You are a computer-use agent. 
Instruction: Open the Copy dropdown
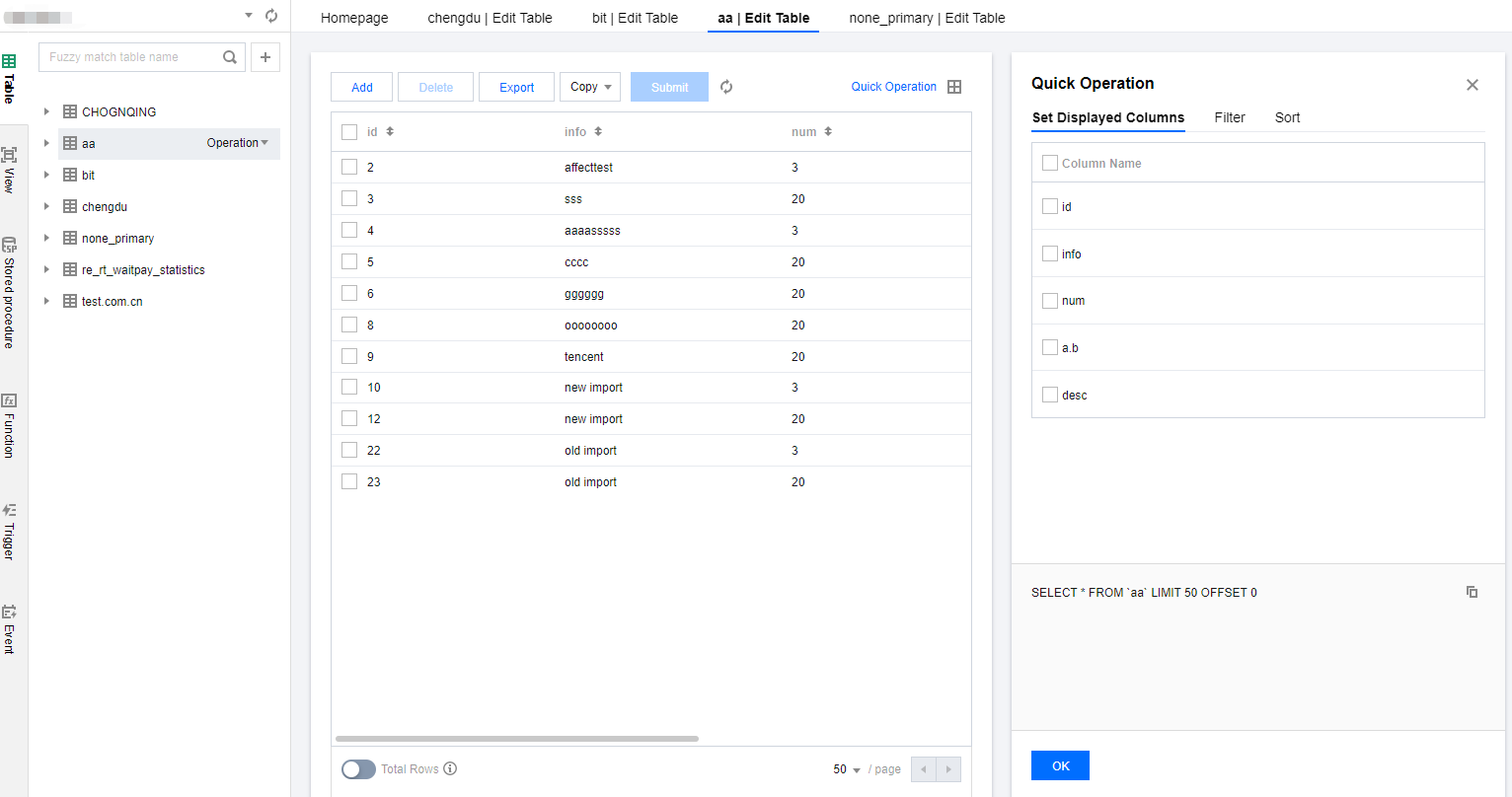(590, 87)
